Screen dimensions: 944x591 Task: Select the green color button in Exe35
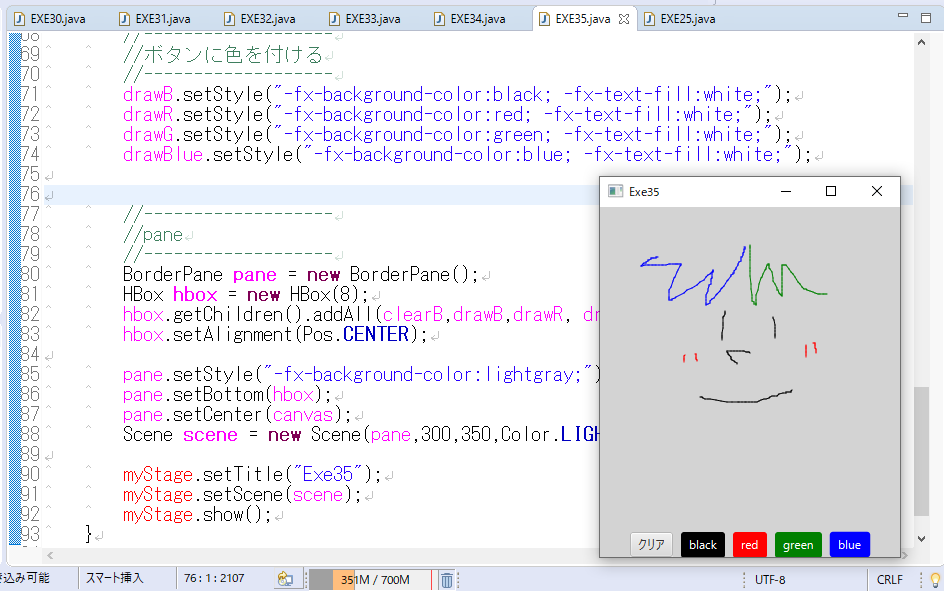click(x=798, y=545)
